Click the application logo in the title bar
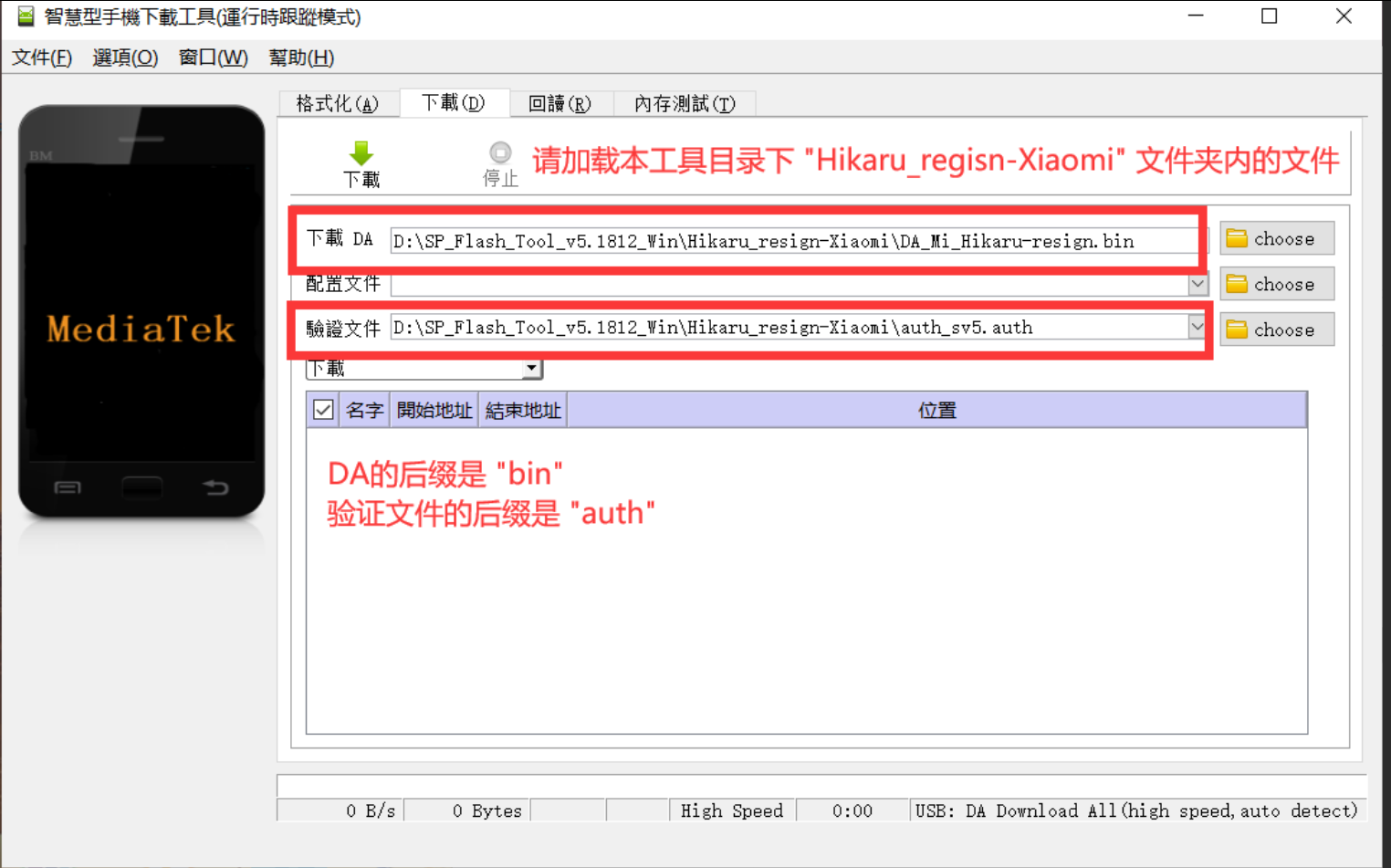Screen dimensions: 1391x868 [x=25, y=16]
